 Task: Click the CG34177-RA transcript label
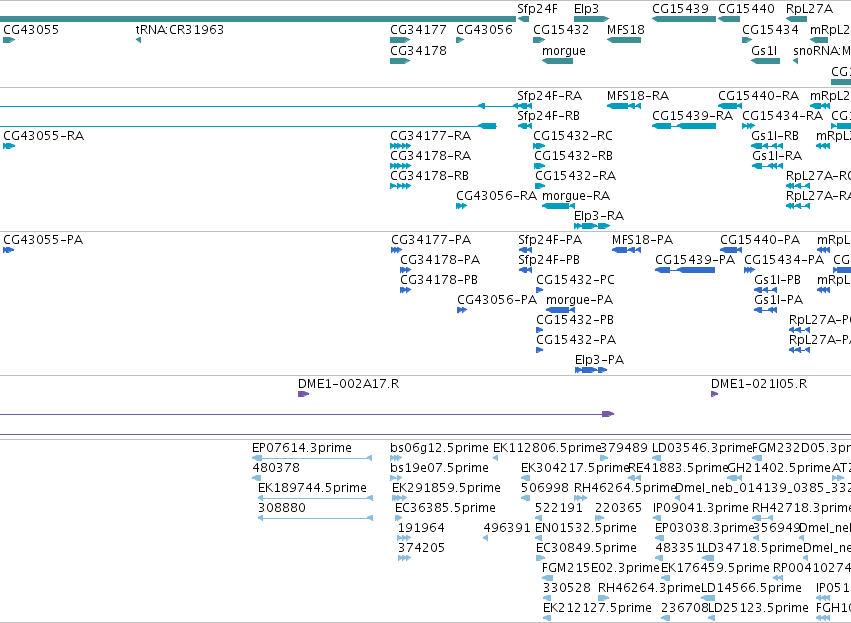coord(430,136)
